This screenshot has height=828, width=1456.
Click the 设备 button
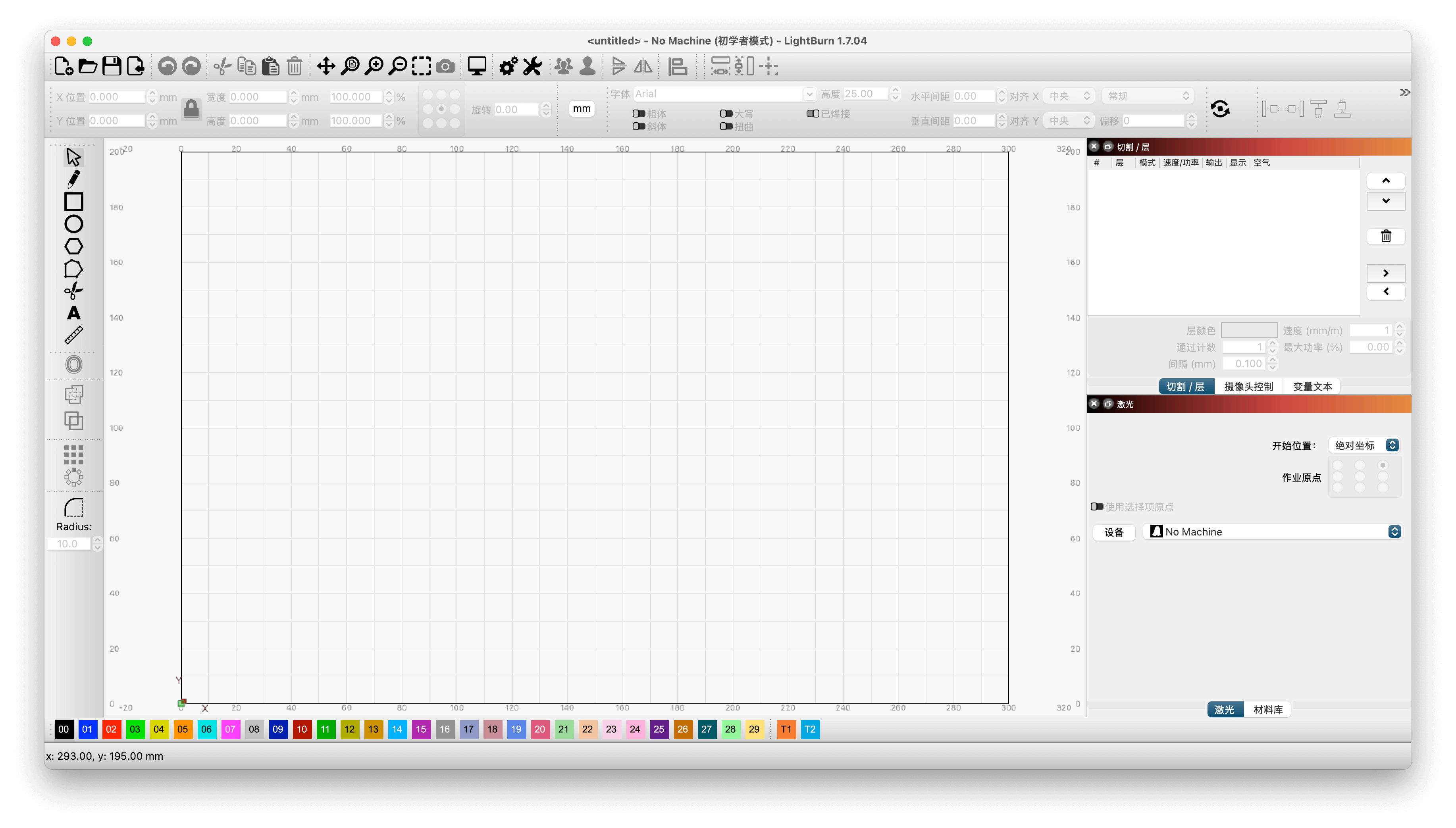tap(1114, 532)
